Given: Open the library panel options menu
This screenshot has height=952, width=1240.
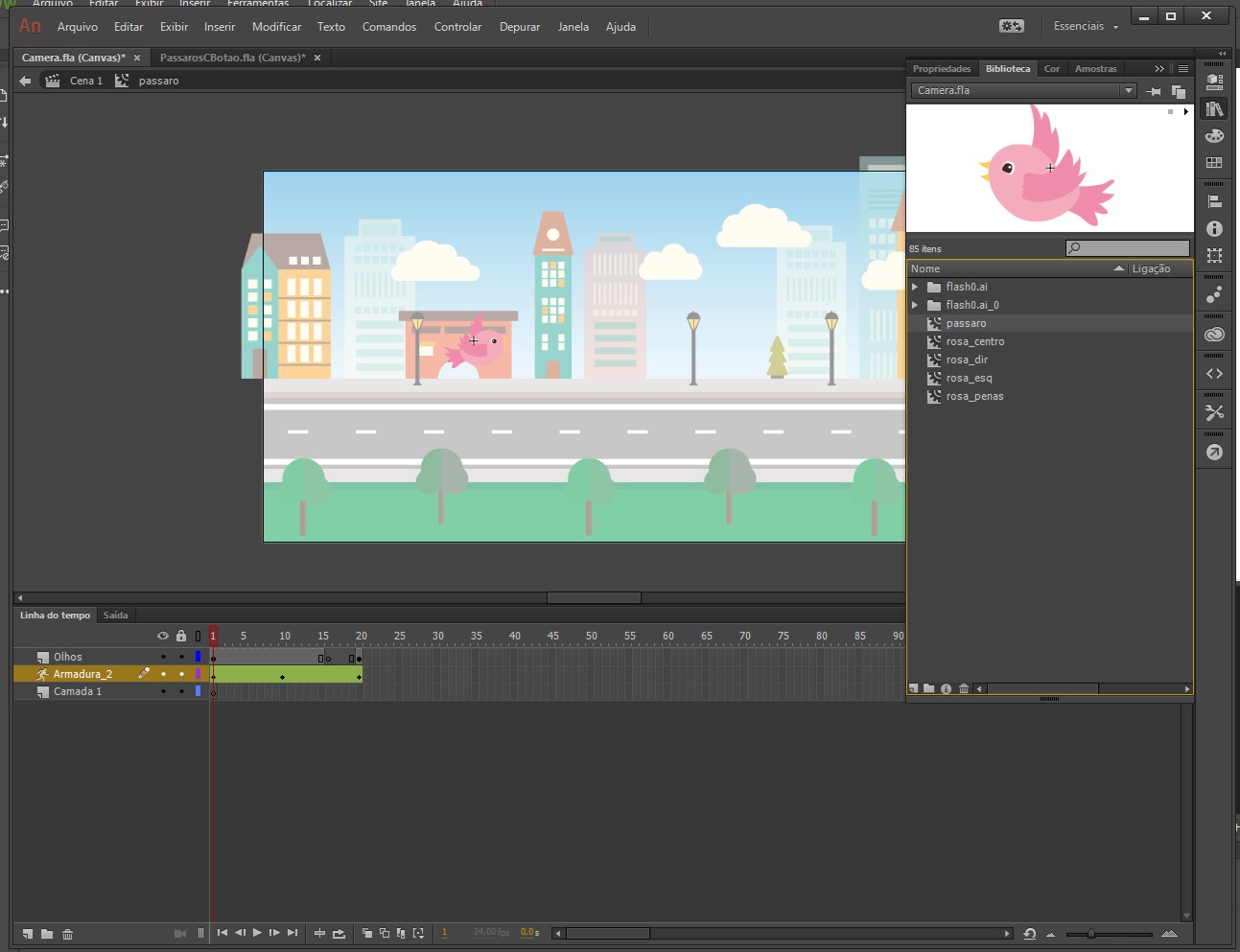Looking at the screenshot, I should pos(1183,69).
